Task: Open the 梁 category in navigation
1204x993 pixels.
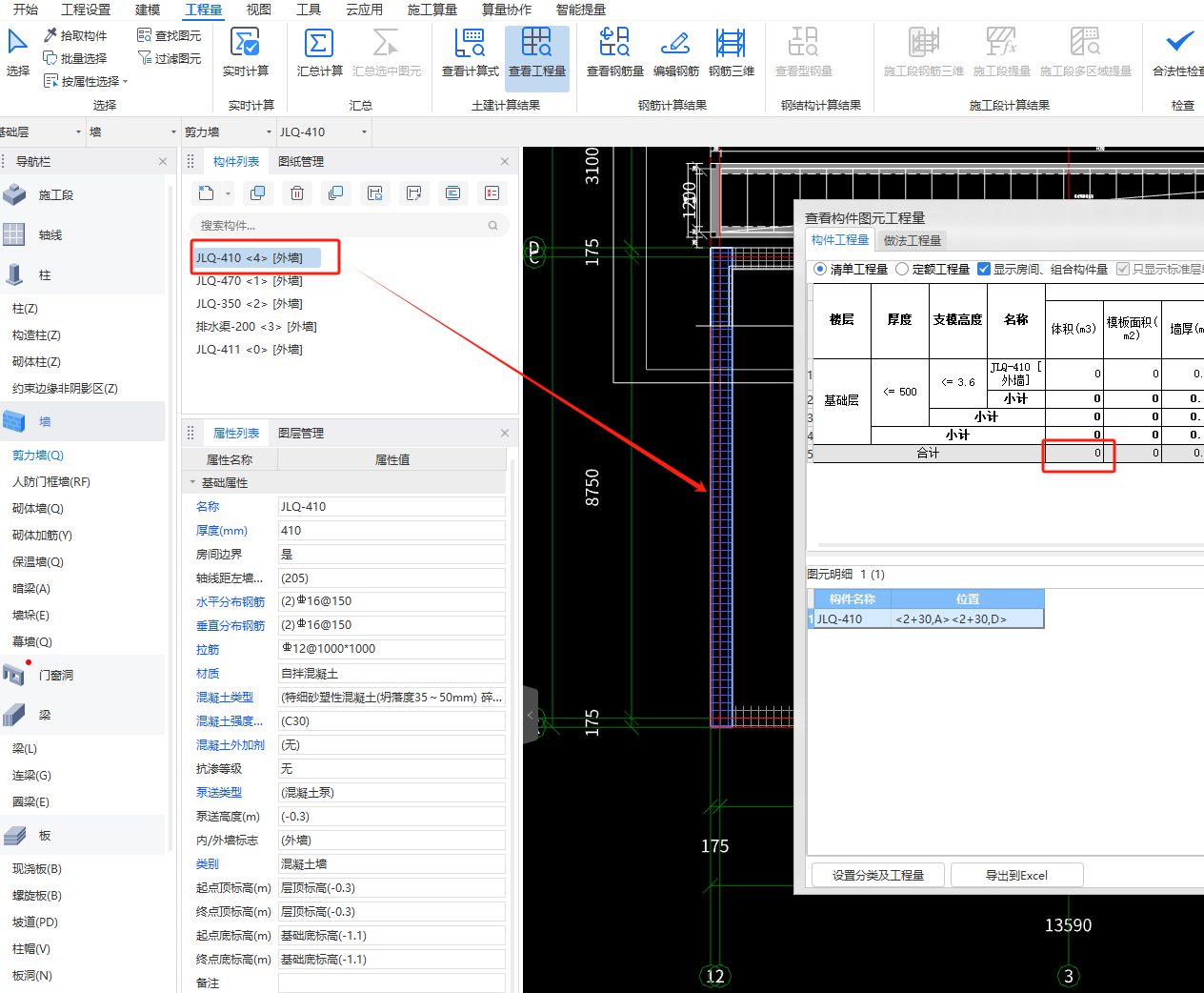Action: [x=84, y=716]
